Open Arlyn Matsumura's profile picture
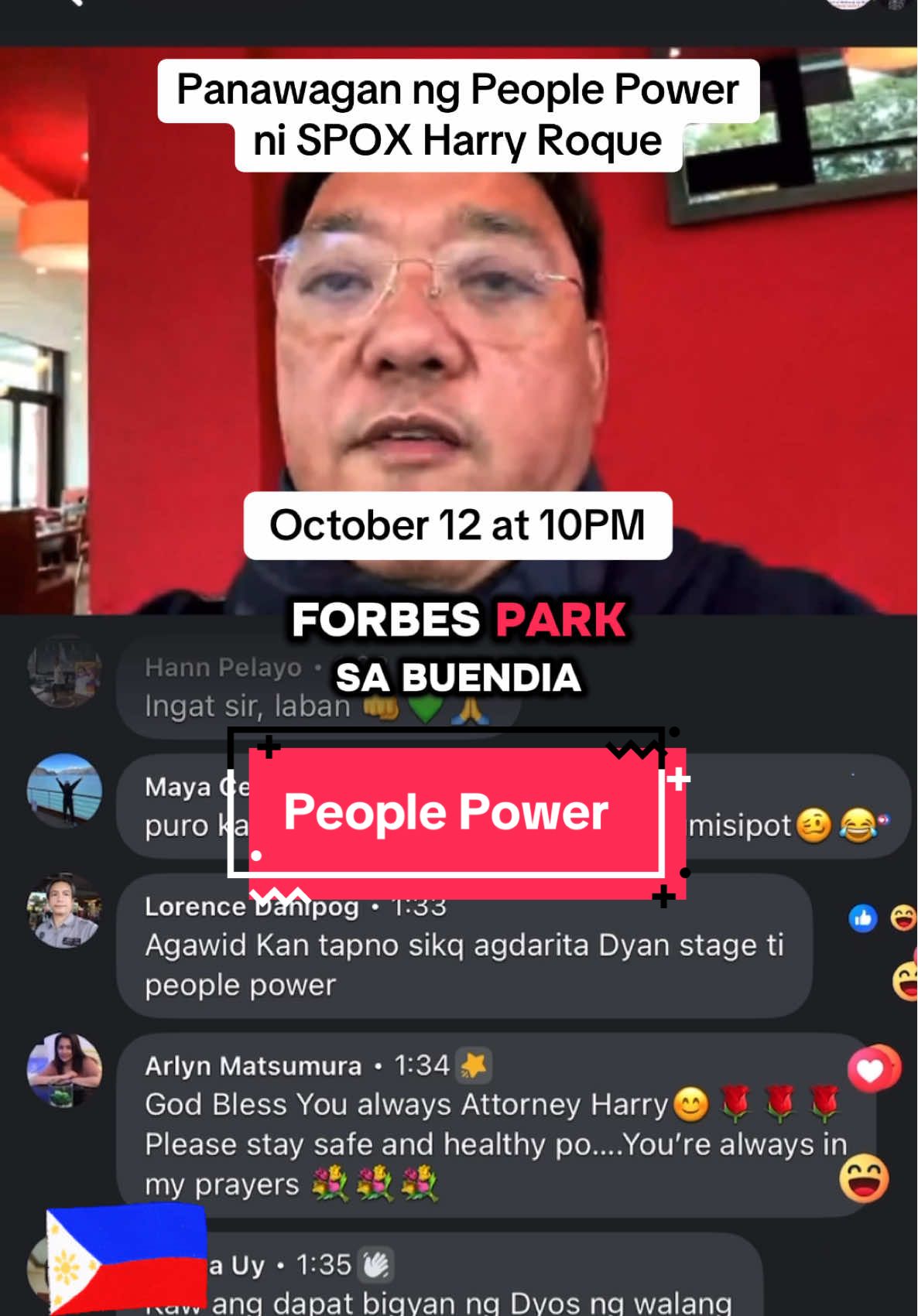This screenshot has width=918, height=1316. point(64,1069)
